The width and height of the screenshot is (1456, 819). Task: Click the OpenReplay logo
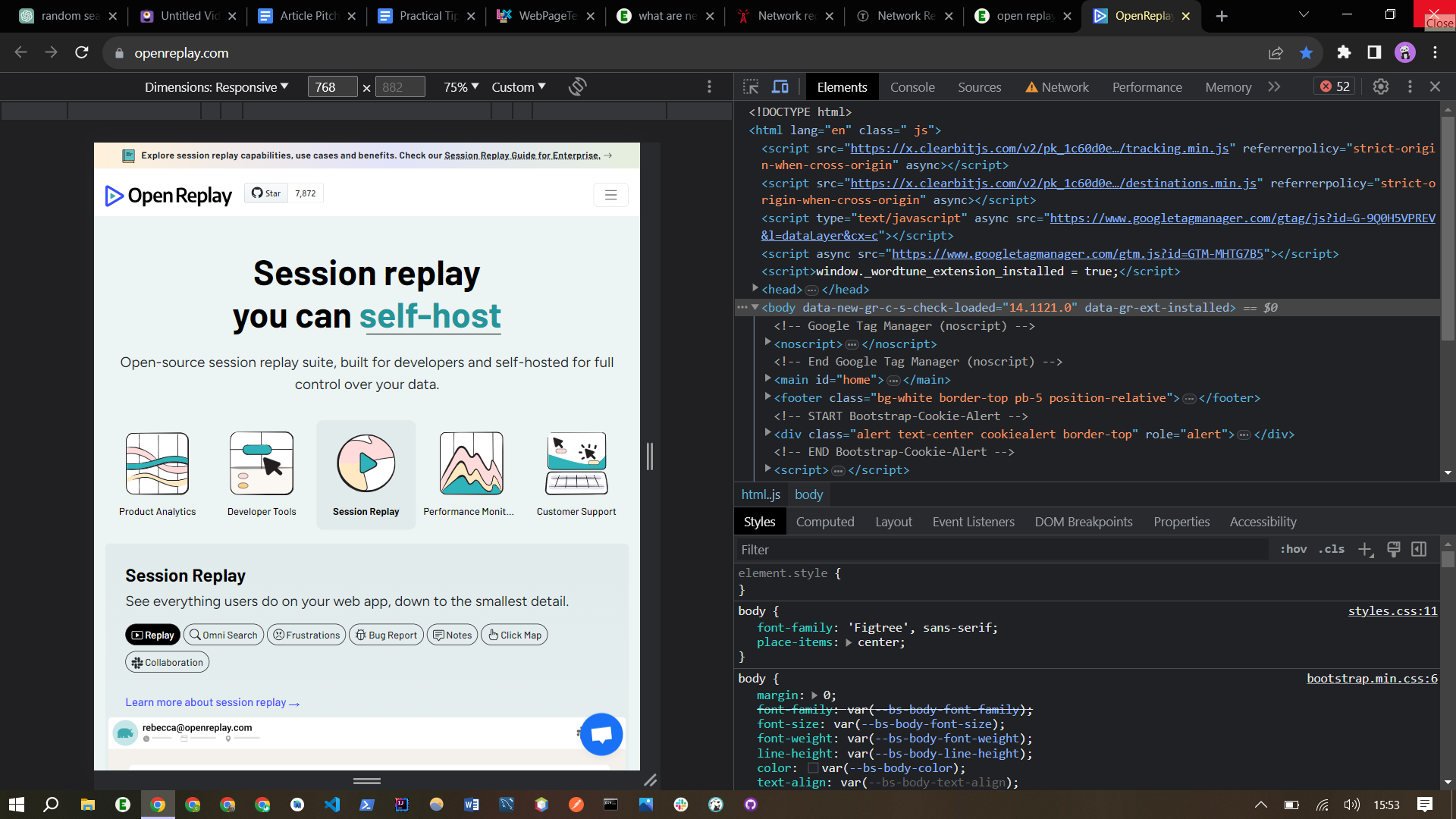pos(168,196)
